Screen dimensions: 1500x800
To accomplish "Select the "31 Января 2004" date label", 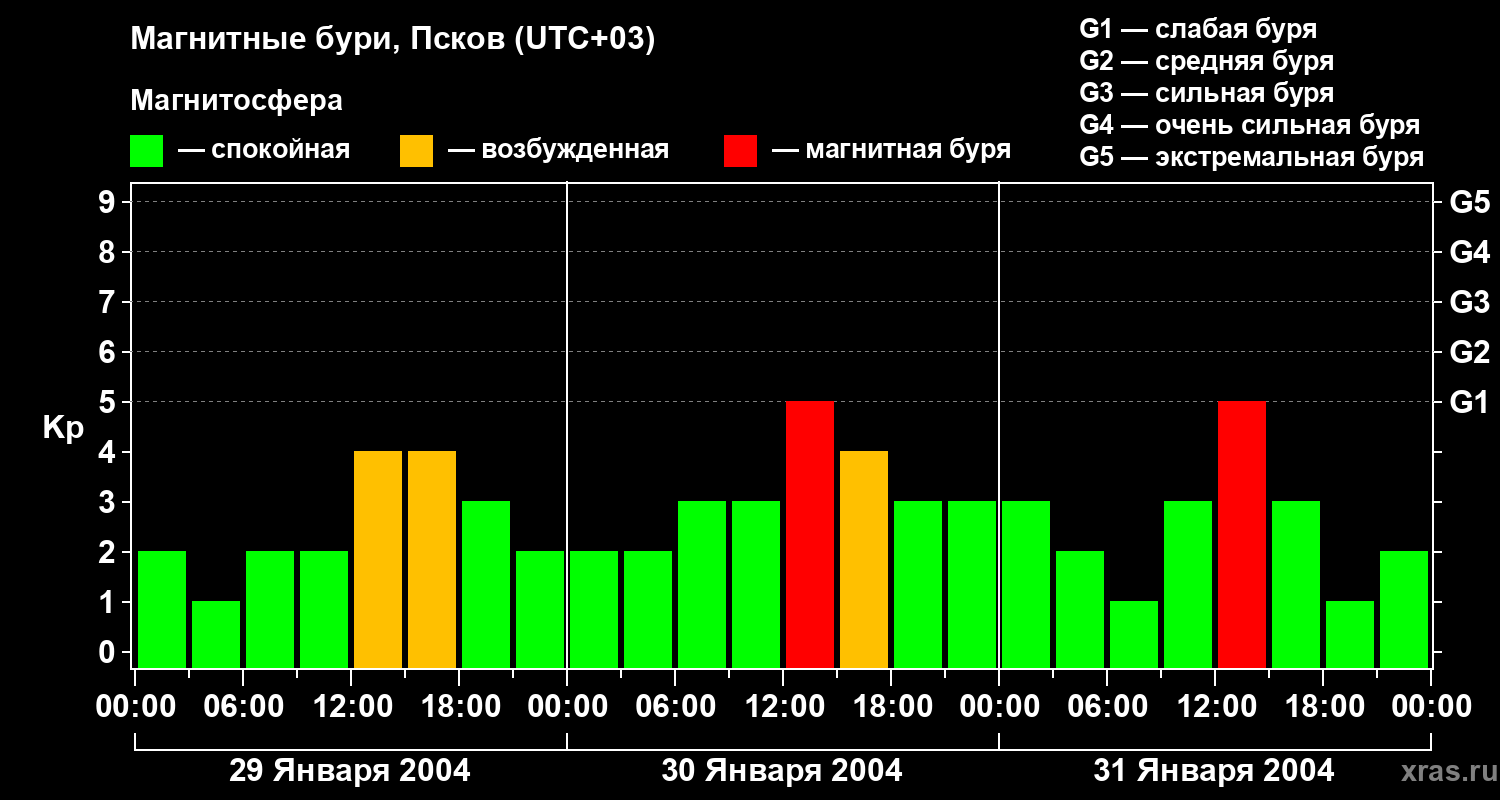I will tap(1214, 771).
